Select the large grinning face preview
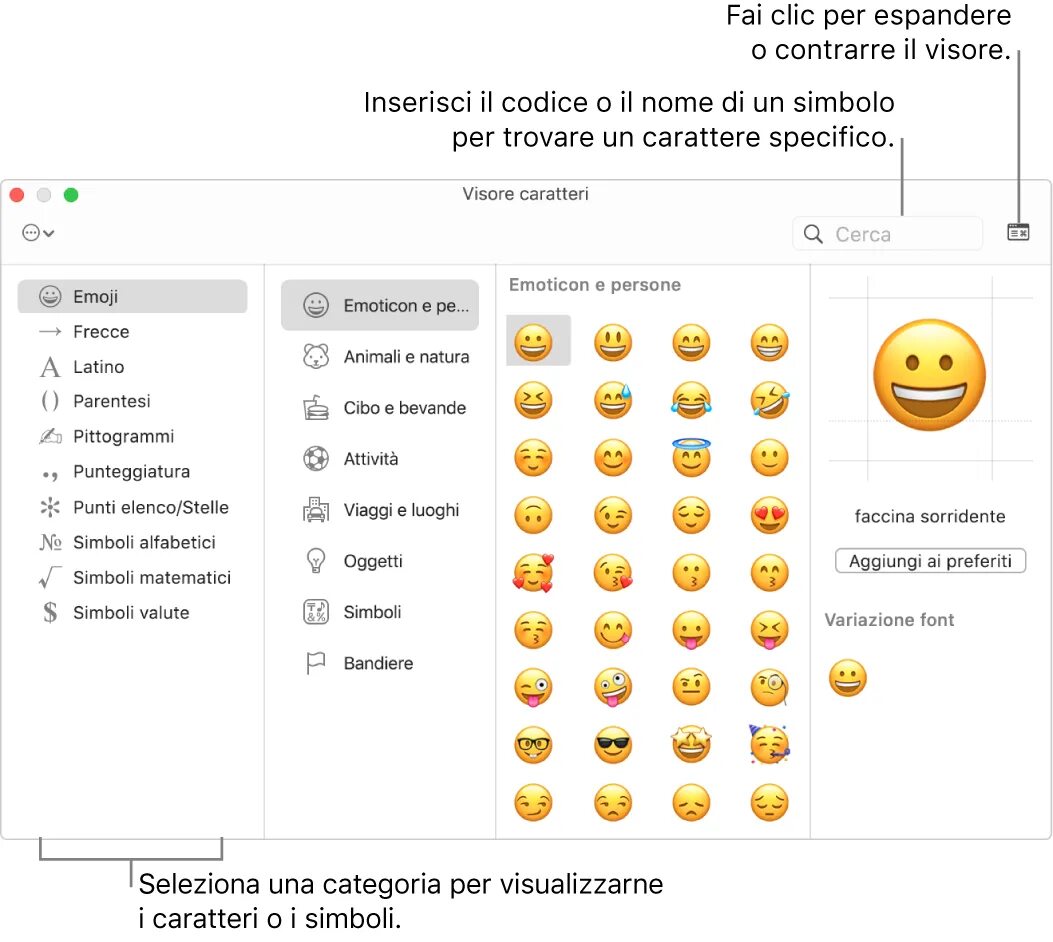Image resolution: width=1053 pixels, height=942 pixels. click(x=929, y=375)
